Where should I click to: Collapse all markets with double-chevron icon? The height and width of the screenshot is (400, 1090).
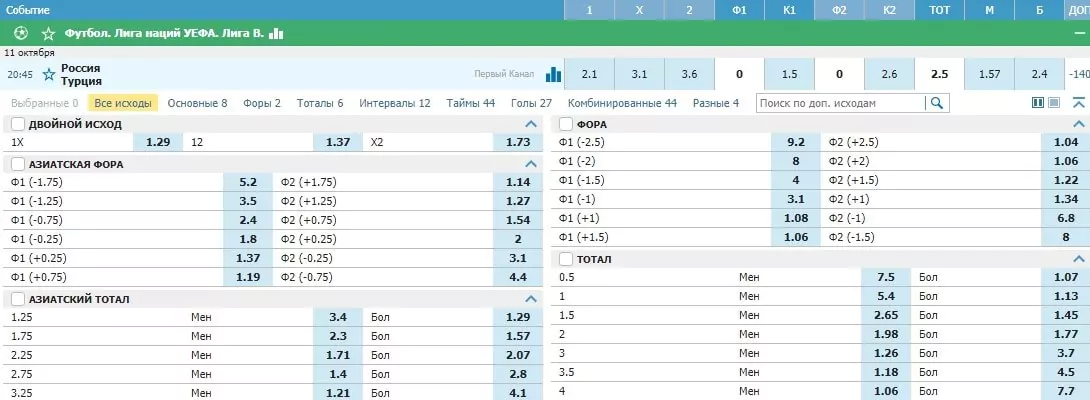[1079, 103]
